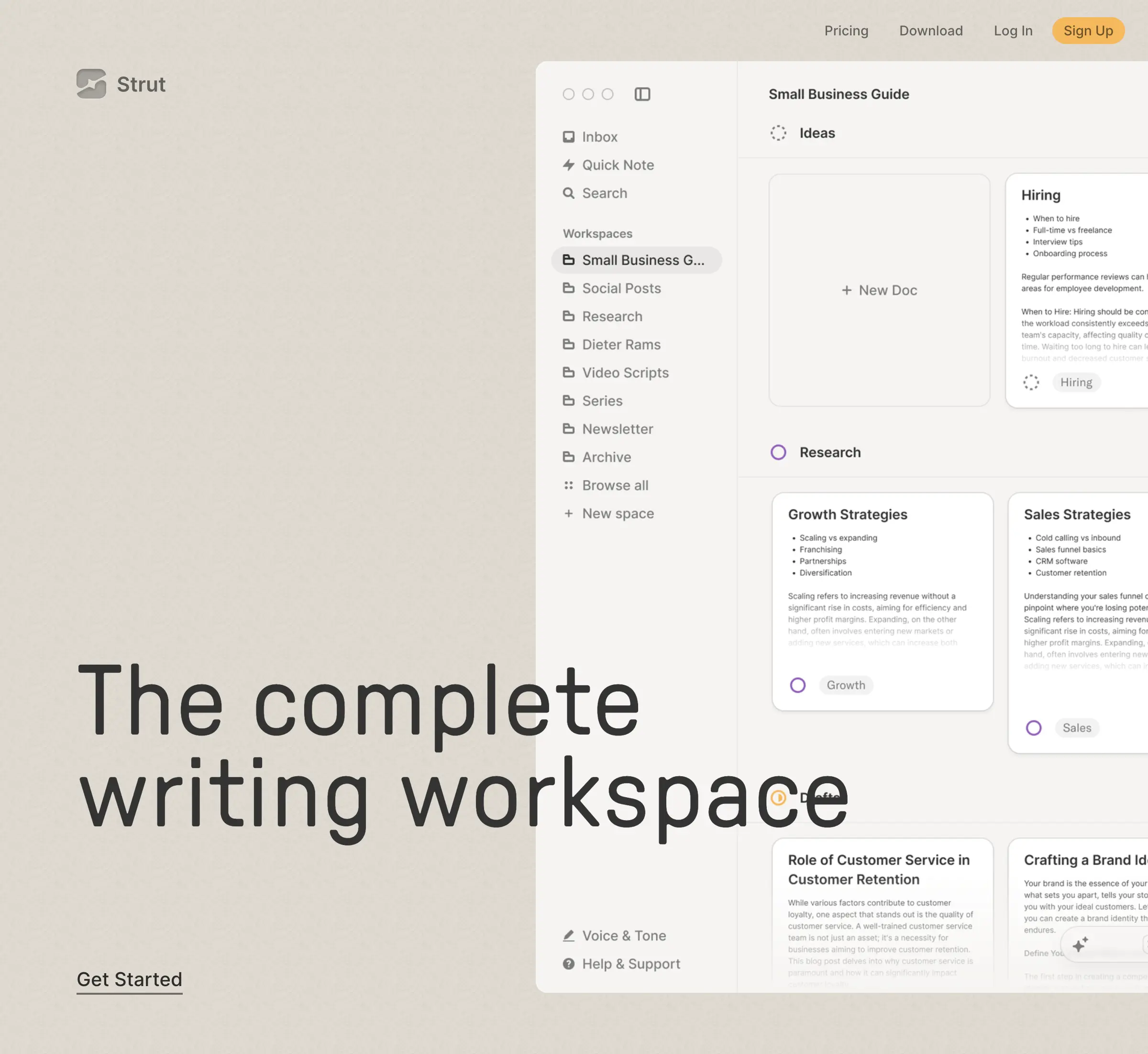Open Inbox from sidebar
This screenshot has width=1148, height=1054.
pyautogui.click(x=598, y=137)
